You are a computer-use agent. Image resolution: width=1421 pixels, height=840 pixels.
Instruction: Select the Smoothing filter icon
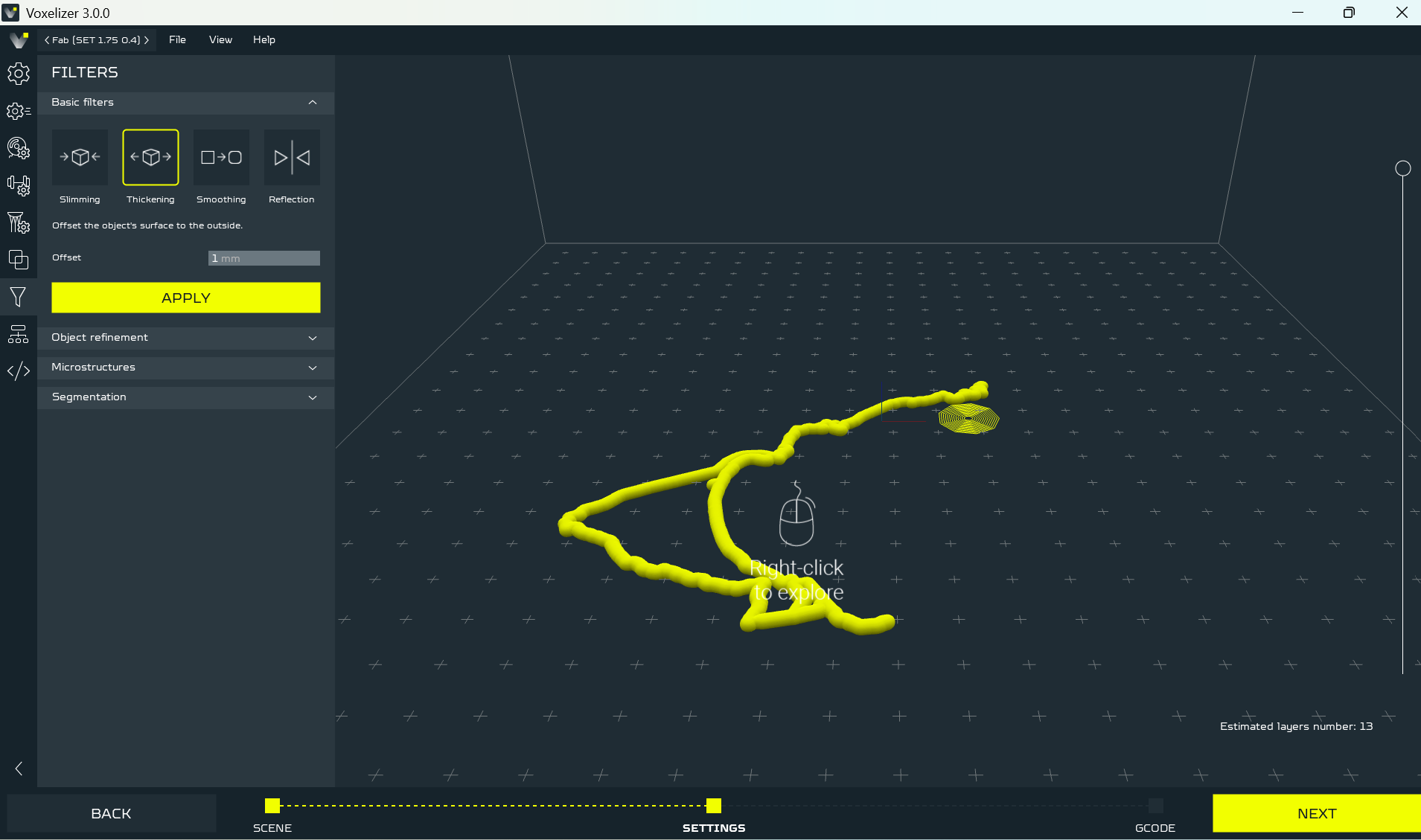(x=221, y=157)
